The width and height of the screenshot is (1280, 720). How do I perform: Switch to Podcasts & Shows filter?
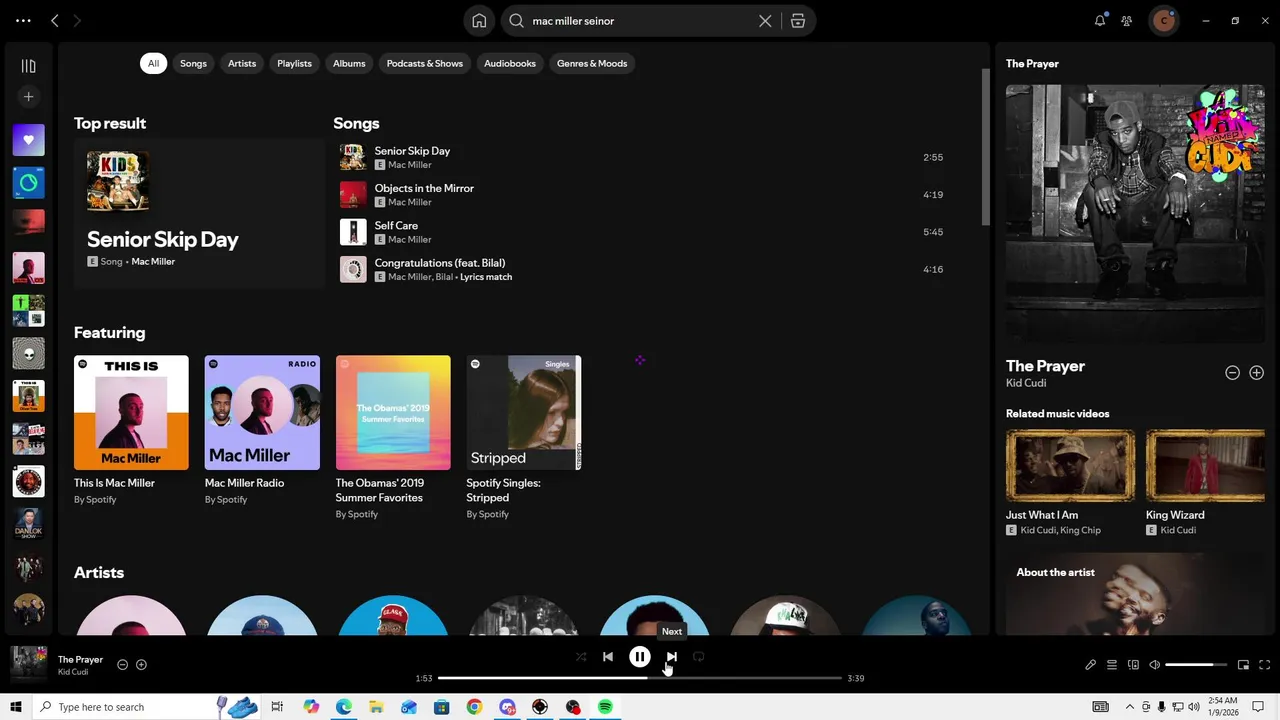tap(425, 63)
